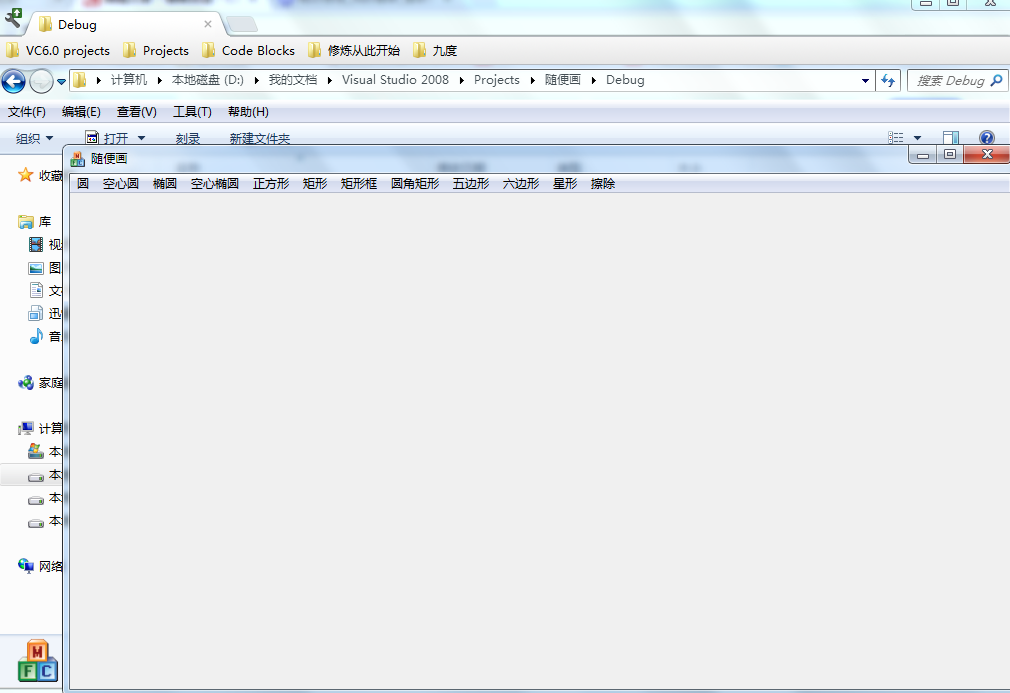The image size is (1010, 693).
Task: Open Explorer's 工具(T) menu
Action: point(193,112)
